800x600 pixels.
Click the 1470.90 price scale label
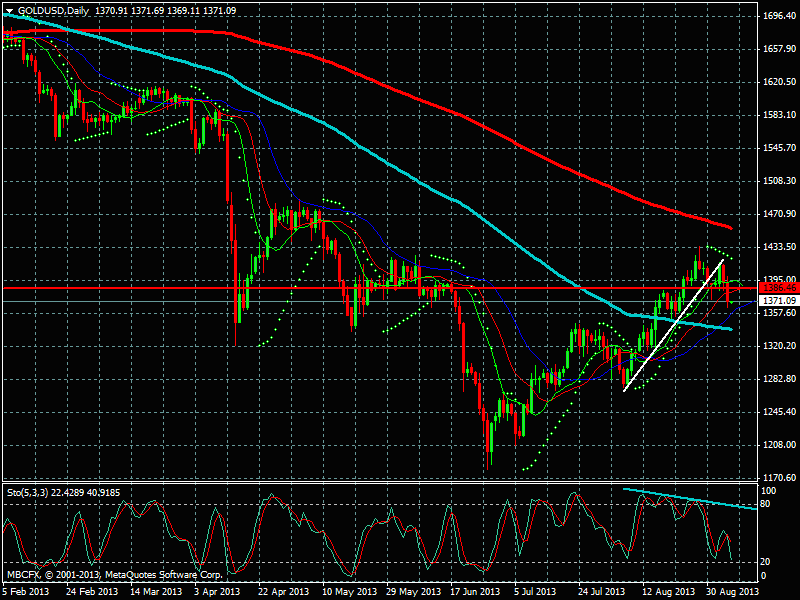coord(776,214)
